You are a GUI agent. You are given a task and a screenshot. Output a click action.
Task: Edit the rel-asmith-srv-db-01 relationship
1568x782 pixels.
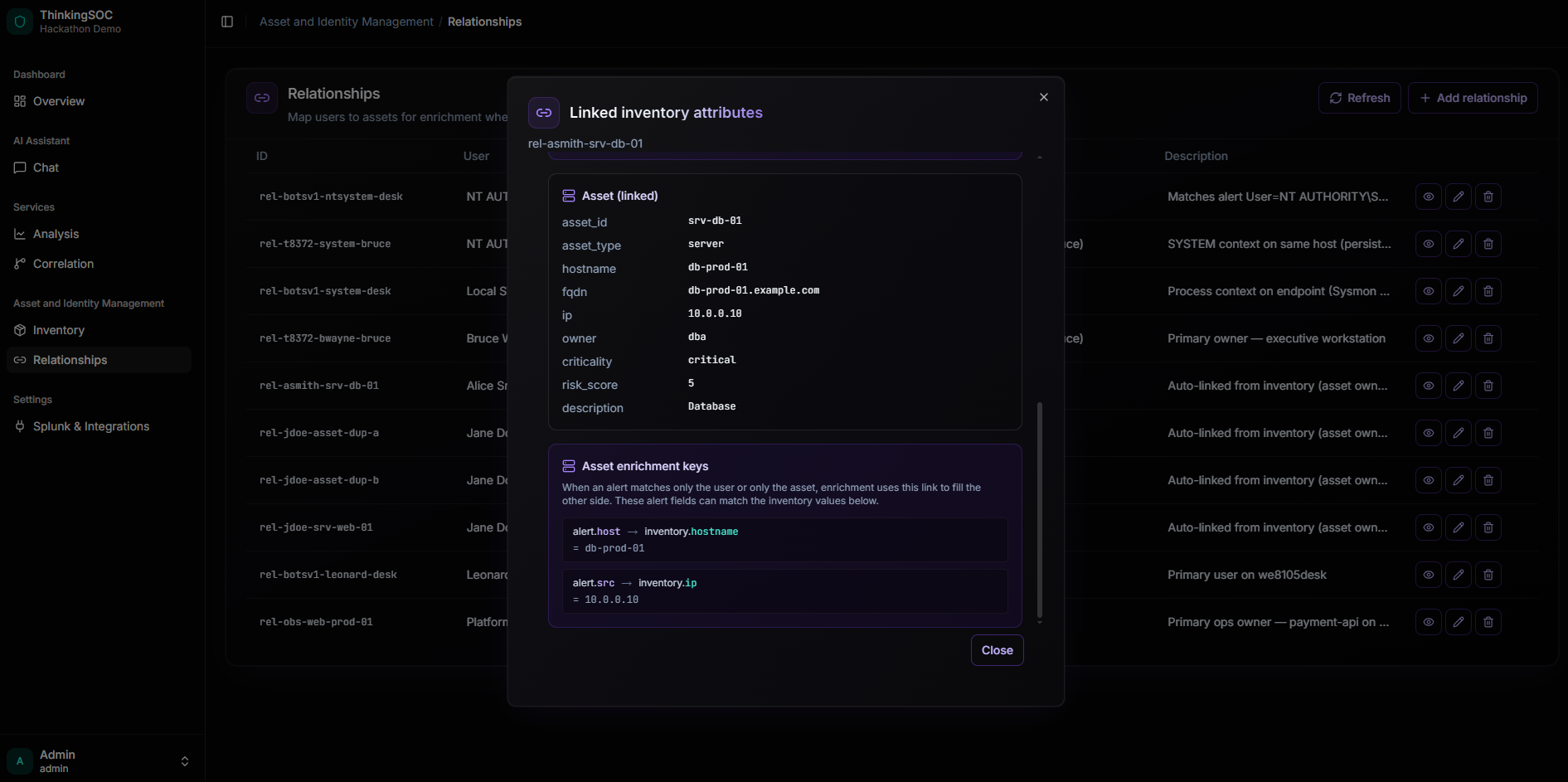tap(1459, 386)
